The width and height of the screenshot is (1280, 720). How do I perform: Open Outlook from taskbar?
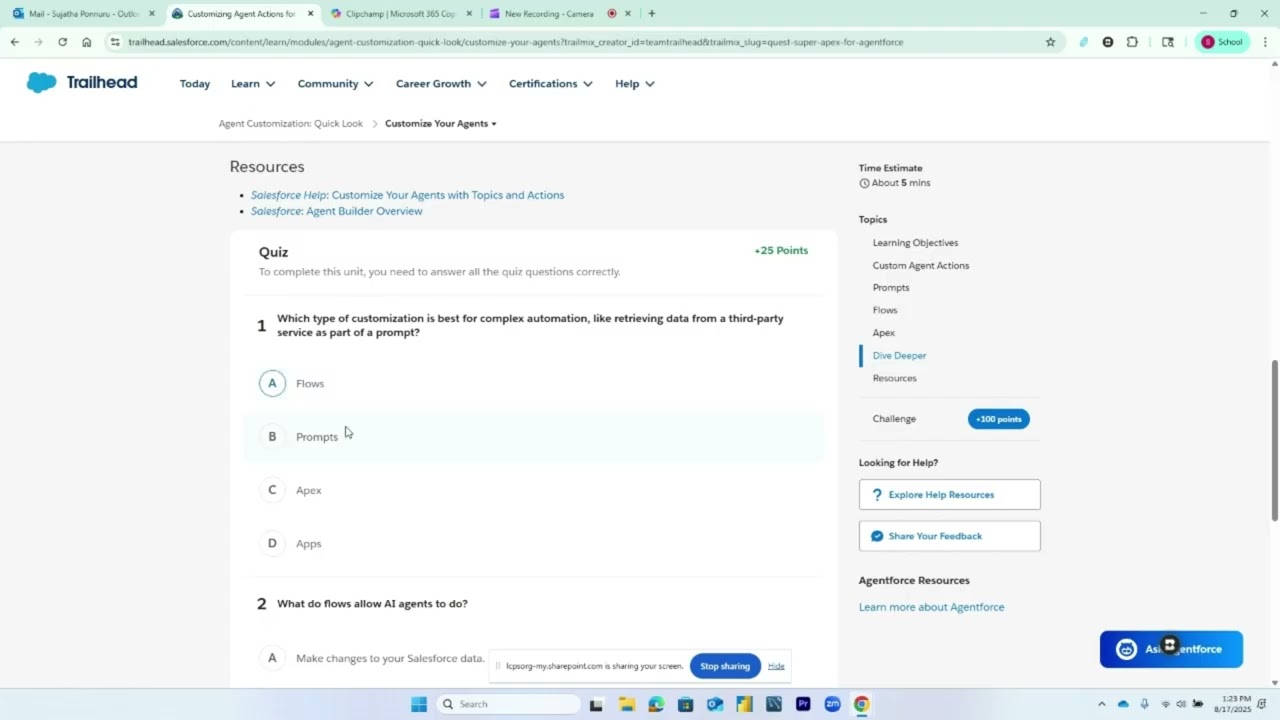tap(714, 704)
